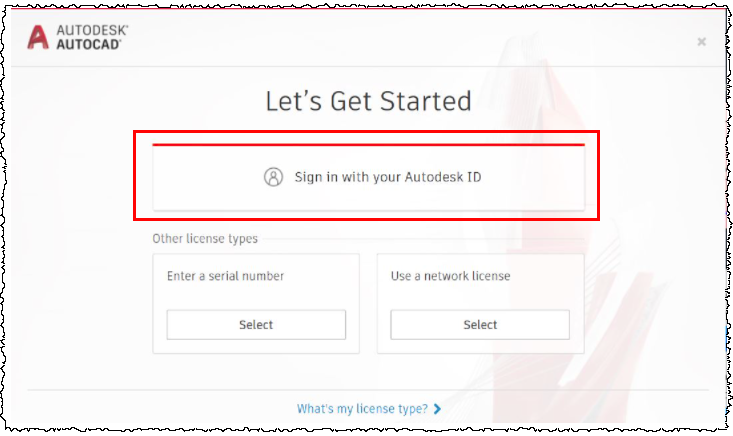Open the "What's my license type?" link
This screenshot has width=733, height=436.
tap(362, 409)
